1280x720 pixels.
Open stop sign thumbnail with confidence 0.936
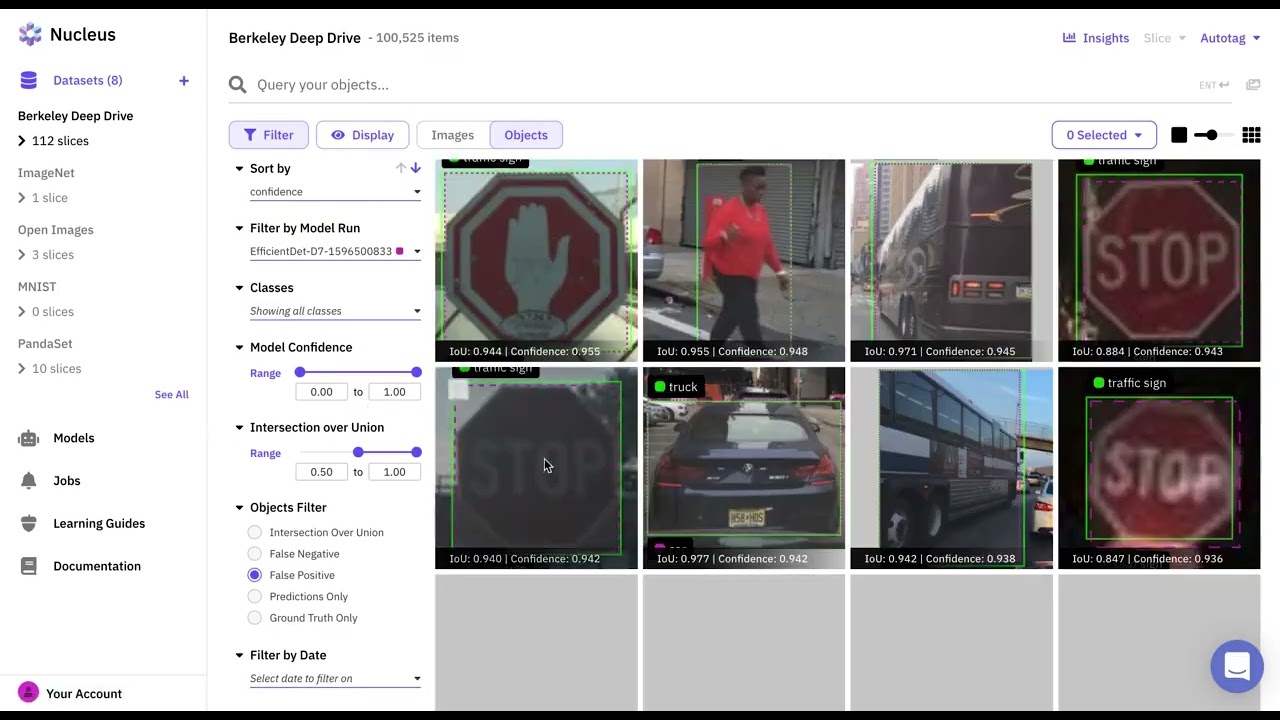[1159, 468]
